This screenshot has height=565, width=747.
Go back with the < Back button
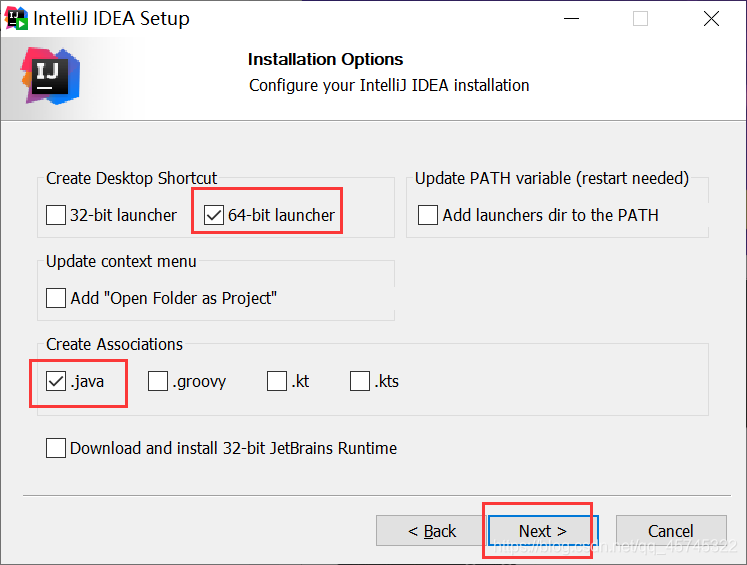point(432,531)
